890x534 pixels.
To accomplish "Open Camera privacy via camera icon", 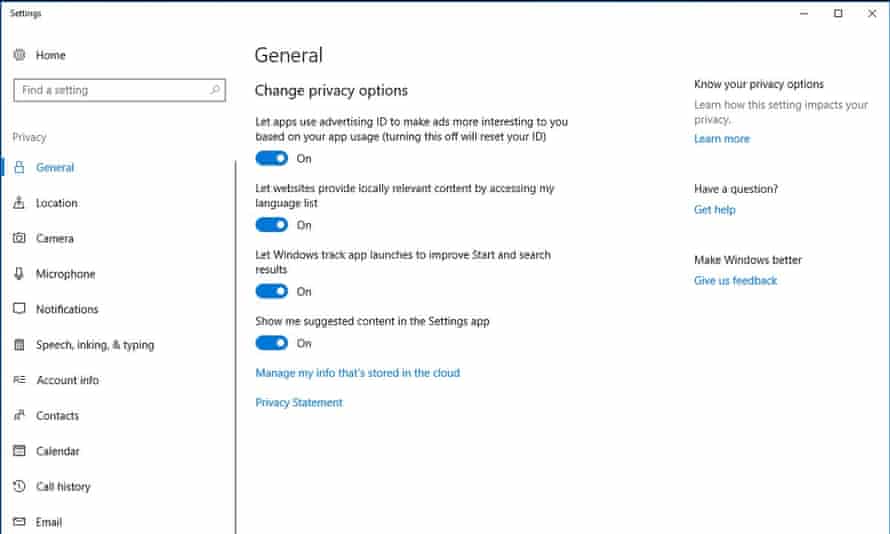I will point(19,238).
